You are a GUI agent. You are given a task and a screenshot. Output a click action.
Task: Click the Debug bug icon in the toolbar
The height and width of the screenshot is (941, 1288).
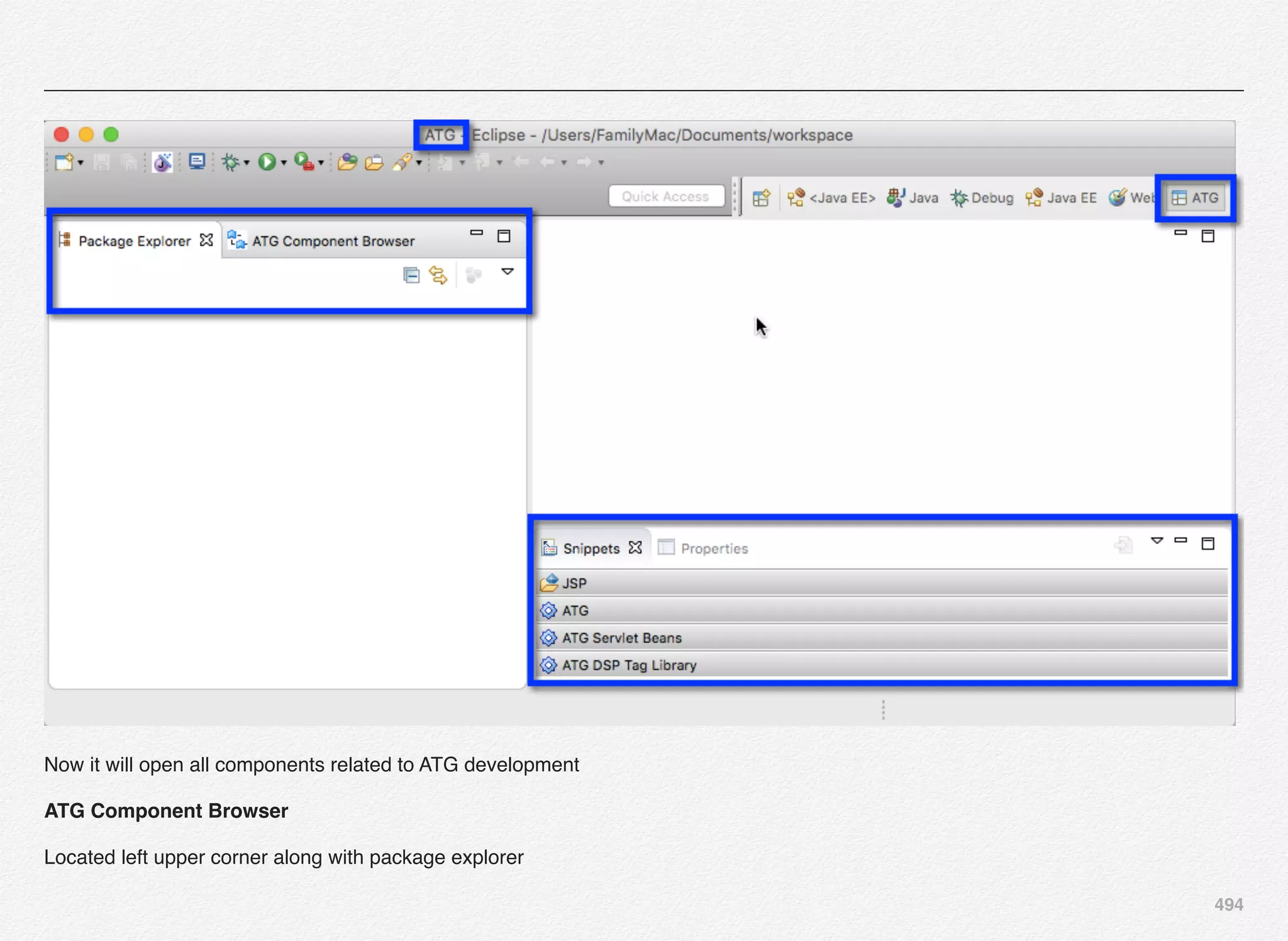click(x=231, y=162)
